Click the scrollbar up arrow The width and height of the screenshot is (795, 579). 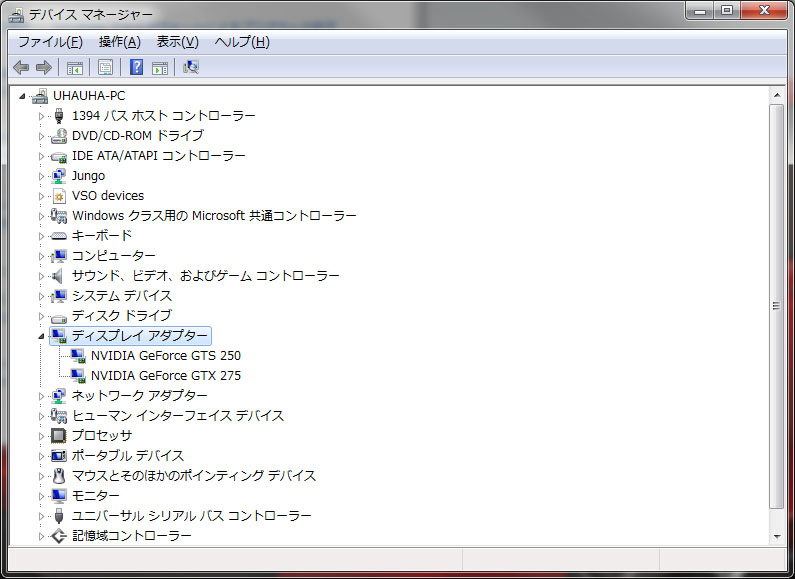tap(777, 95)
